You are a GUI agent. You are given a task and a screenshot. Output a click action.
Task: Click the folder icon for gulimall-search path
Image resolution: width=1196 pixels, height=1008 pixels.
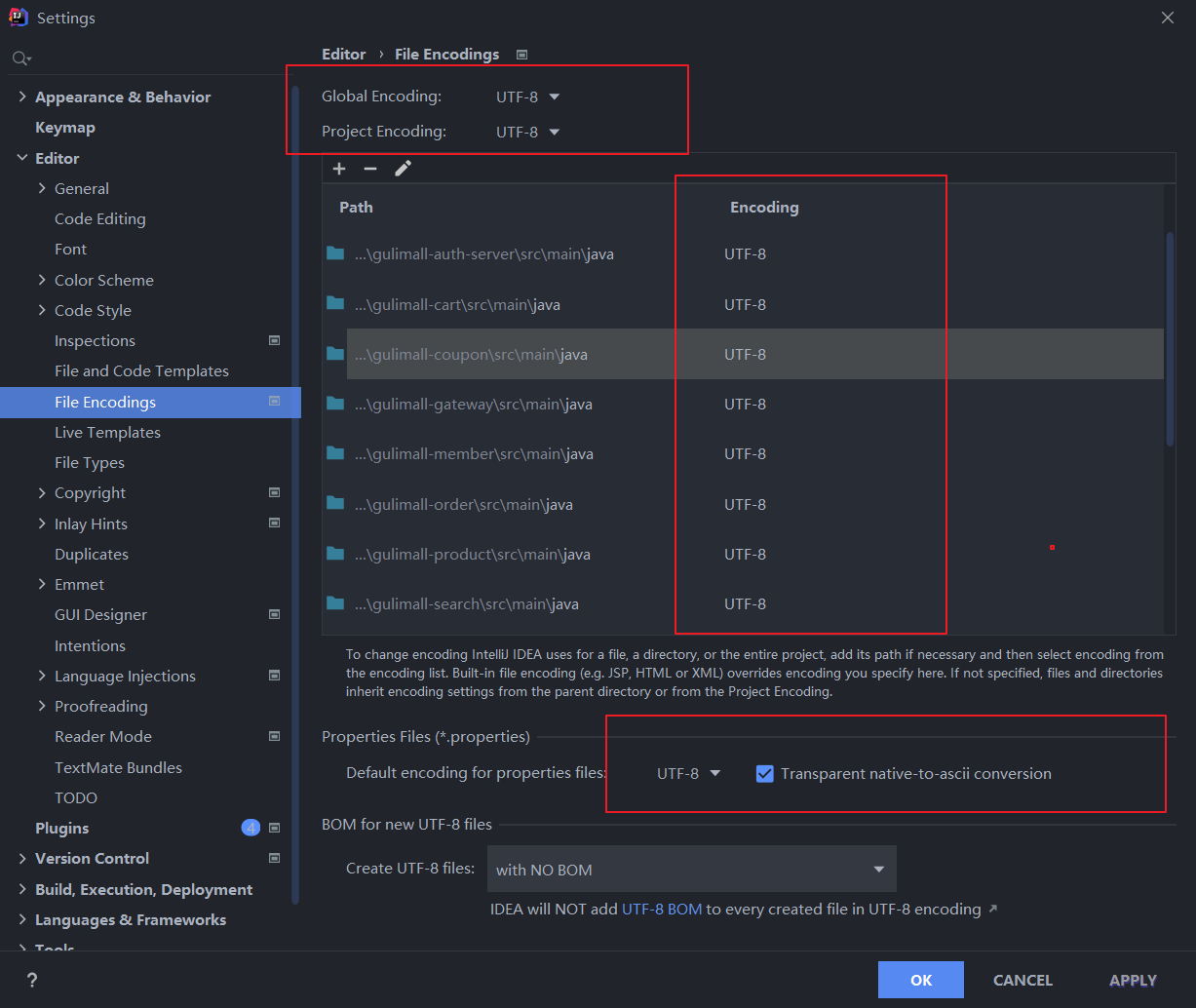point(335,603)
